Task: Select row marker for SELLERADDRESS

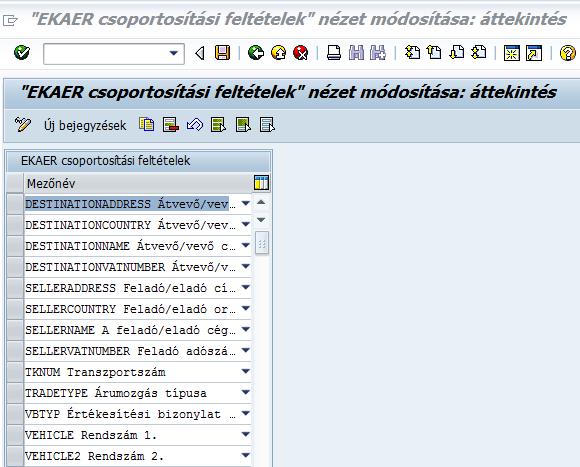Action: tap(15, 288)
